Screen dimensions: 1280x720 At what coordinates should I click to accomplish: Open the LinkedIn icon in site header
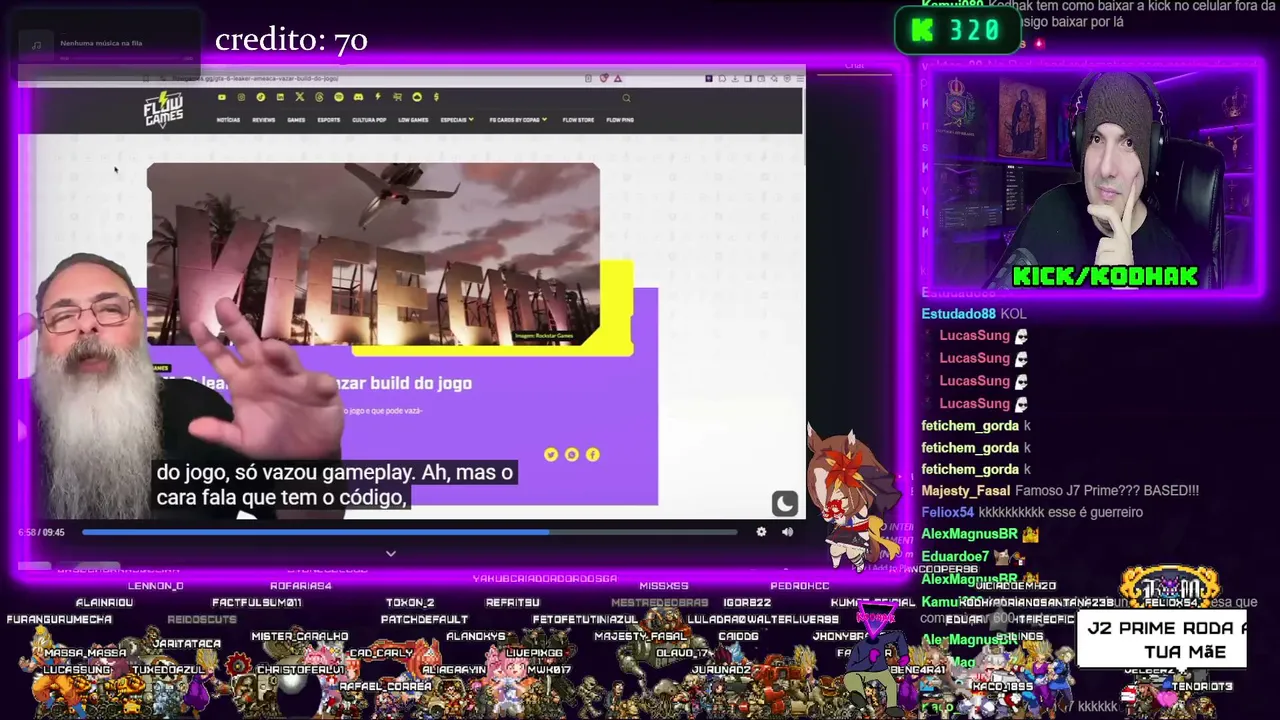pos(280,97)
